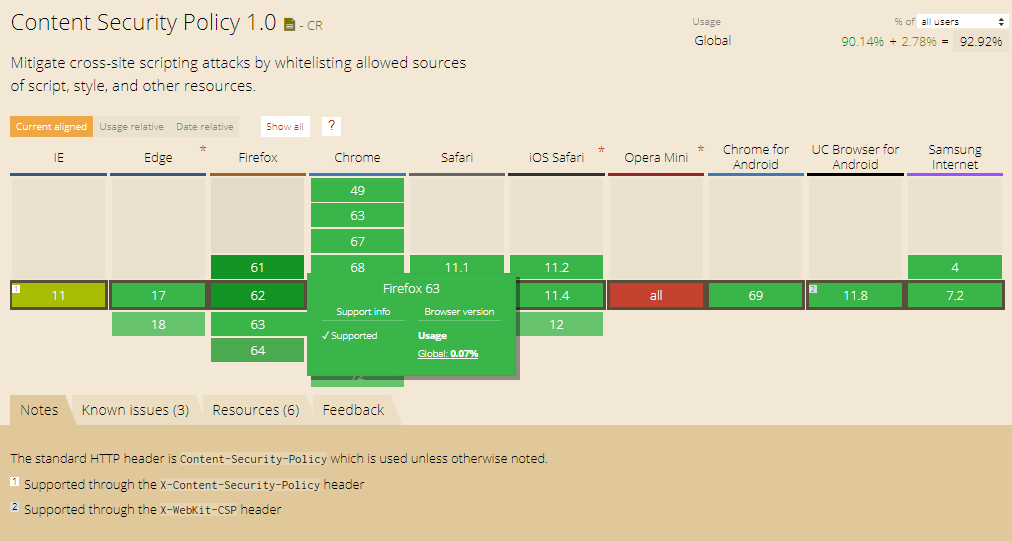The image size is (1012, 541).
Task: Click the iOS Safari 12 cell
Action: click(x=560, y=324)
